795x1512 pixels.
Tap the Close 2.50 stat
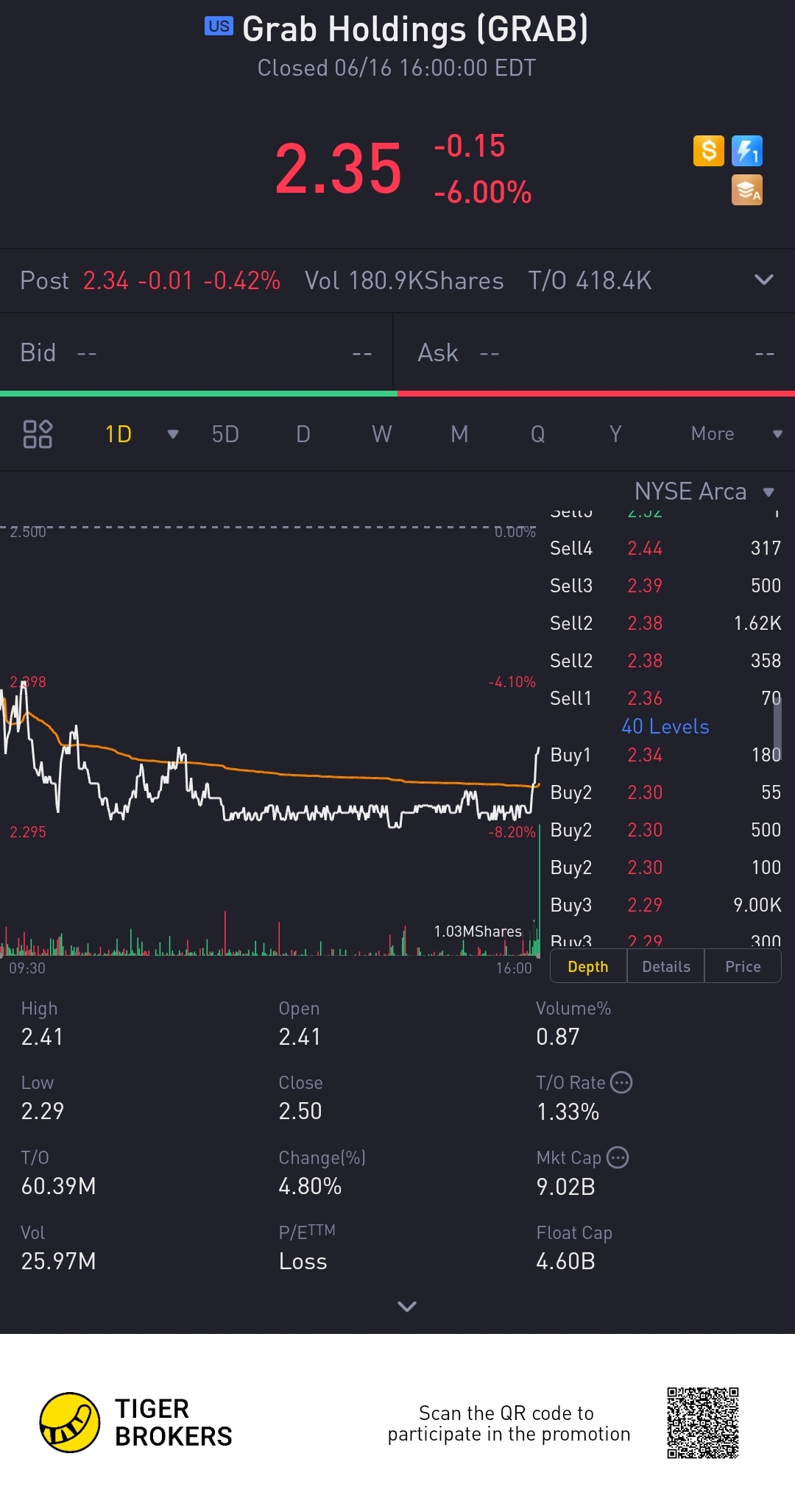tap(300, 1098)
